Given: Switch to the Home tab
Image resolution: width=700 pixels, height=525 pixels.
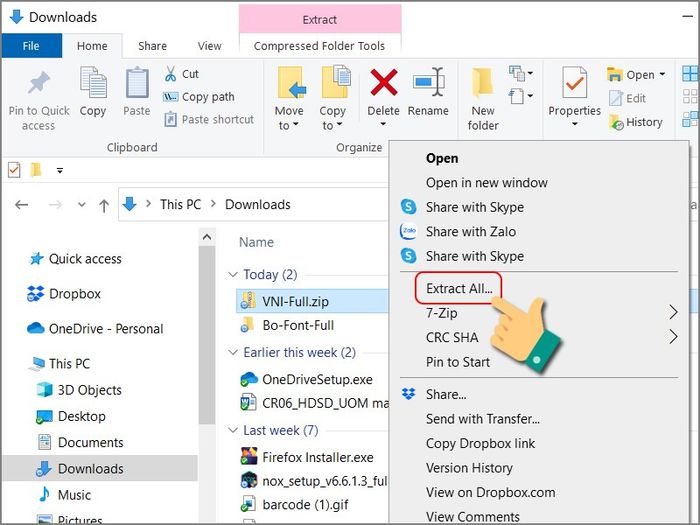Looking at the screenshot, I should [92, 46].
